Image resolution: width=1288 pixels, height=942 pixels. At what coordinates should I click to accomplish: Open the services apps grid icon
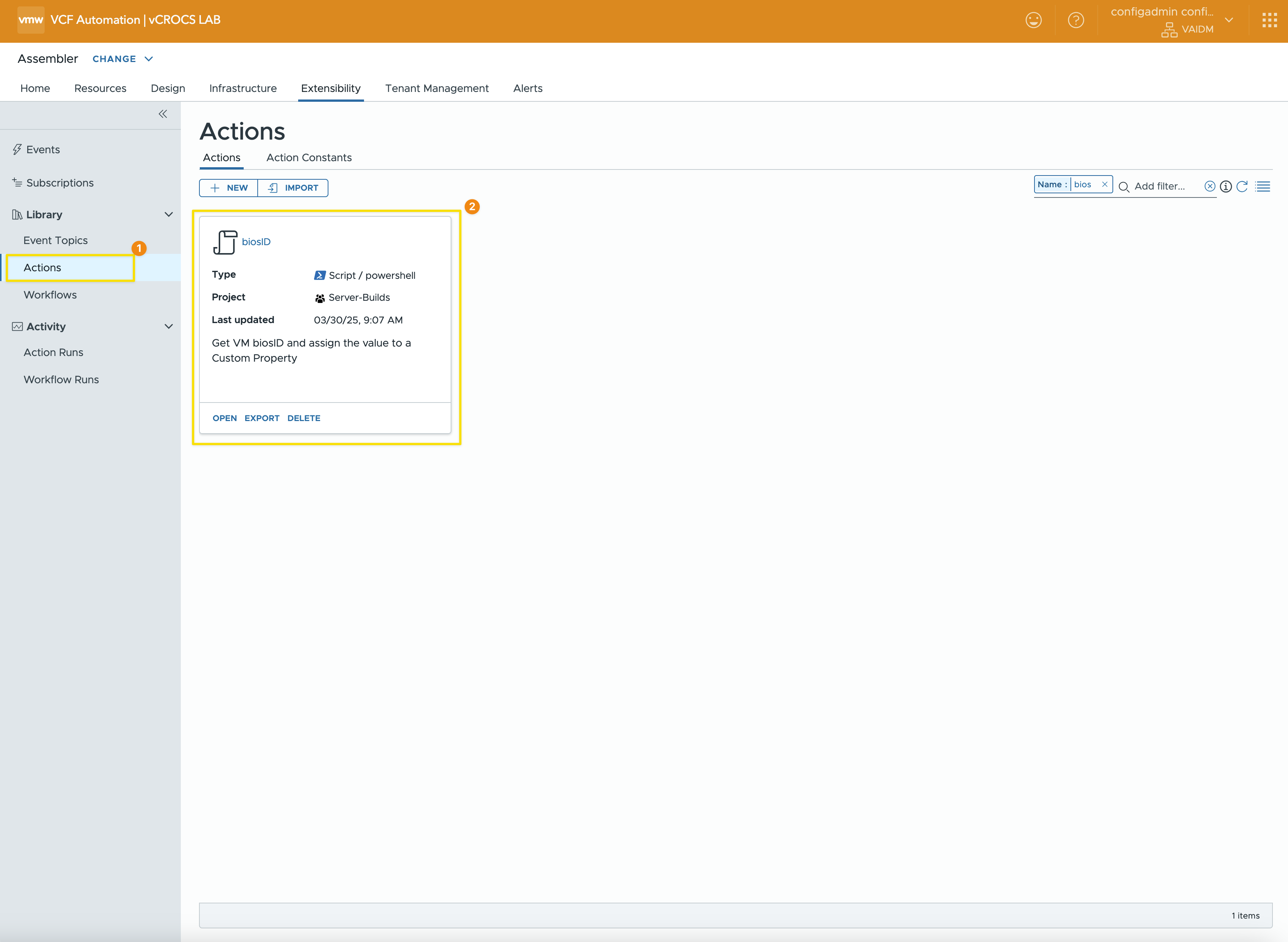point(1269,20)
